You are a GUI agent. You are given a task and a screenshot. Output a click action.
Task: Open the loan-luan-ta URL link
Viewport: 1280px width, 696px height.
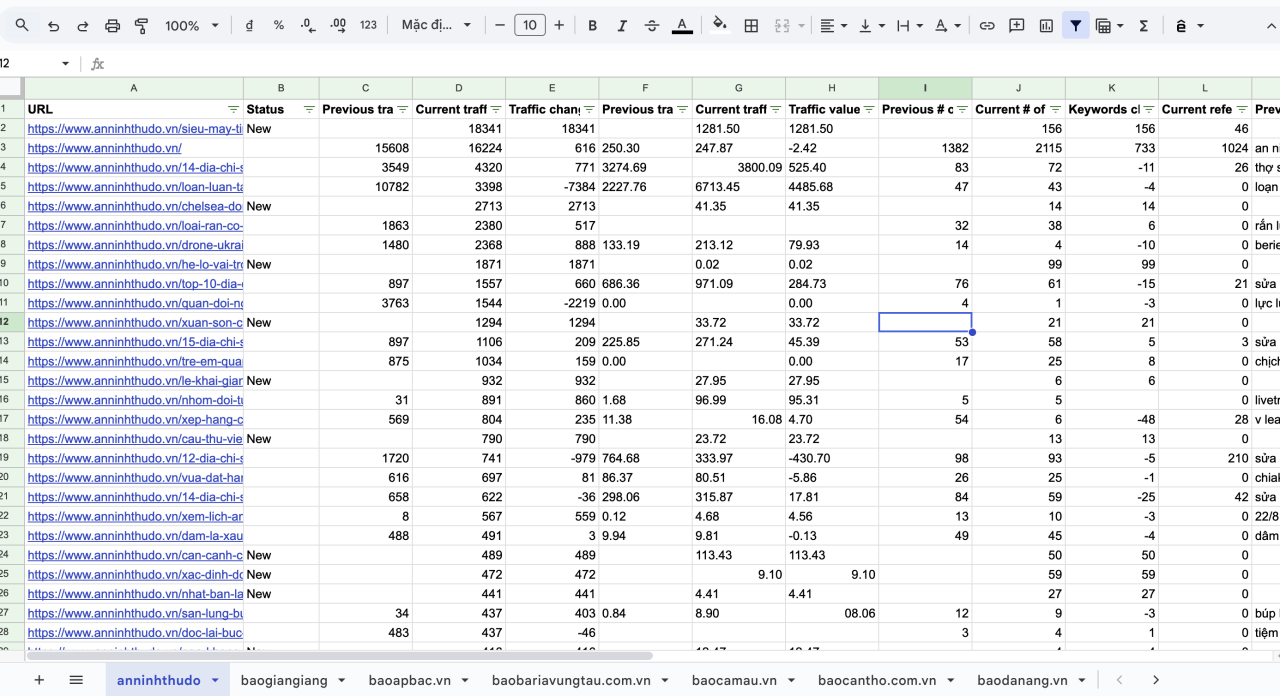pyautogui.click(x=135, y=187)
